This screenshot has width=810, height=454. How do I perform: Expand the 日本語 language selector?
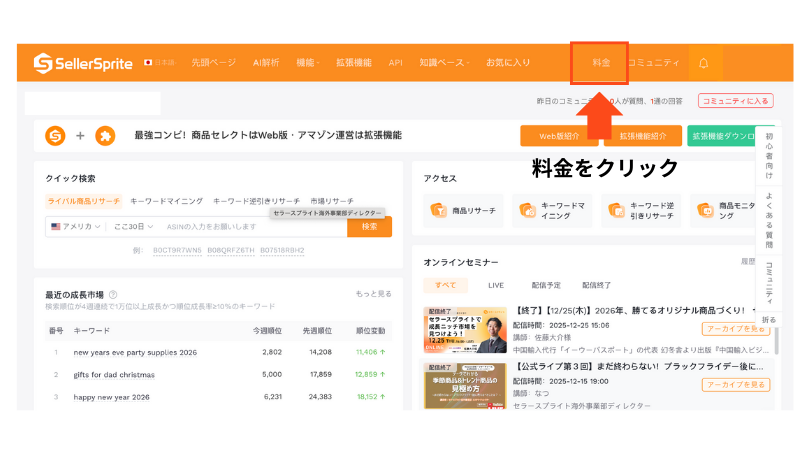click(159, 63)
